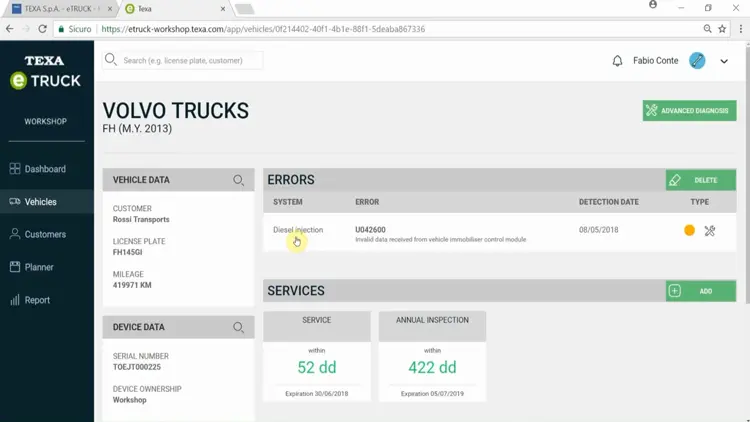Expand the user account dropdown arrow
The width and height of the screenshot is (750, 422).
tap(724, 61)
